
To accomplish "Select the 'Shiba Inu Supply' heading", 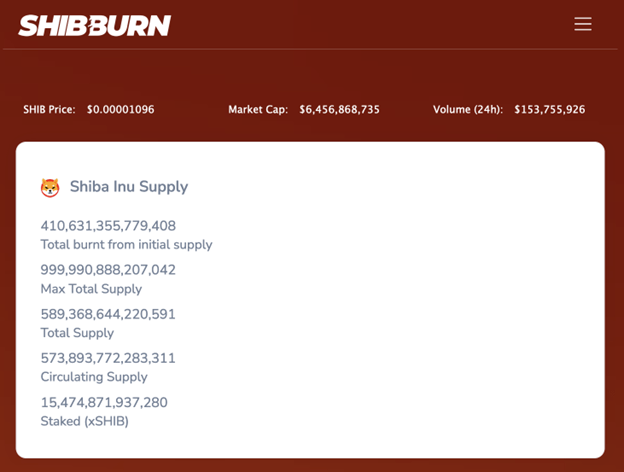I will tap(129, 187).
